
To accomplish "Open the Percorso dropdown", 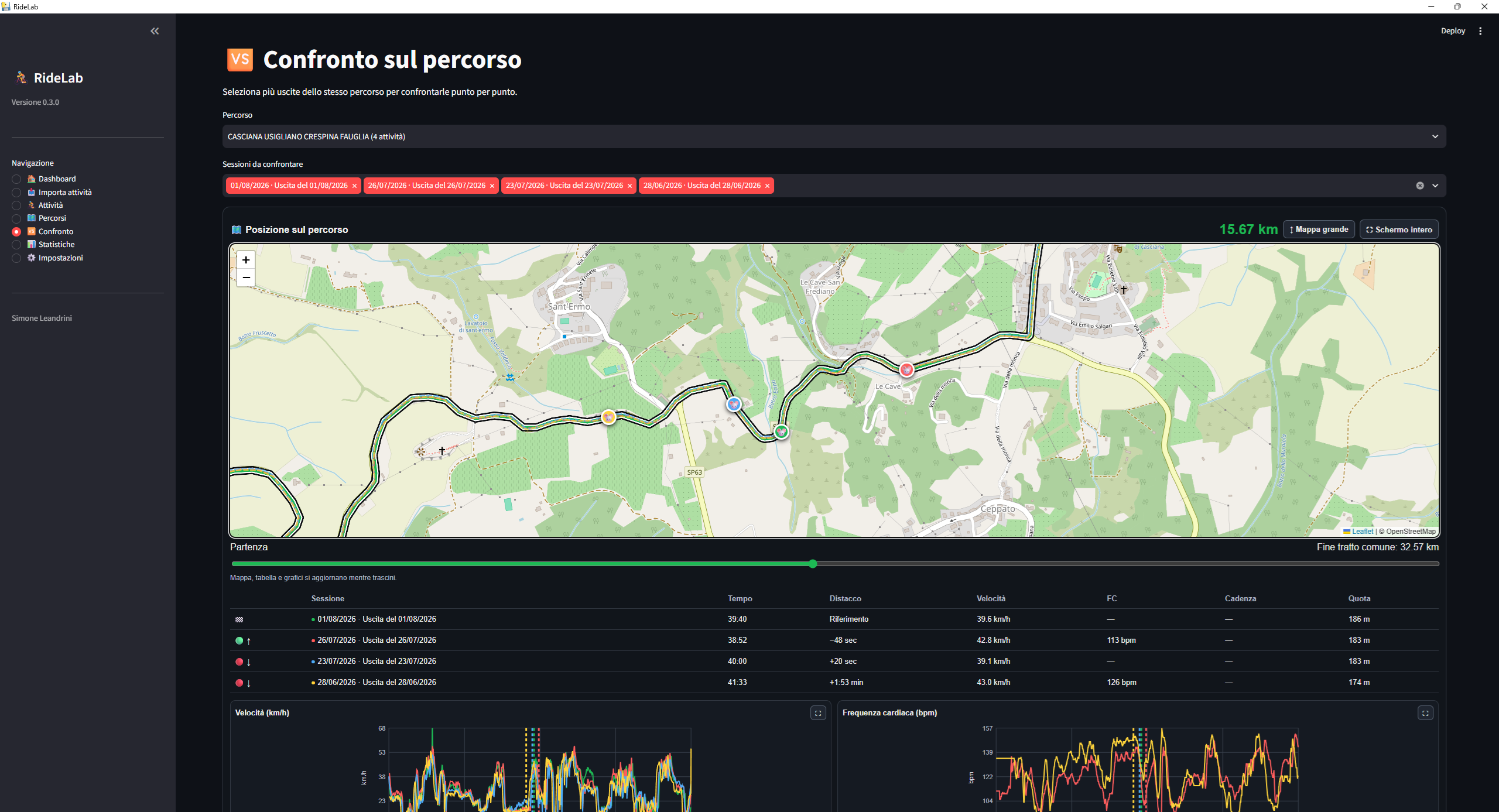I will coord(834,136).
